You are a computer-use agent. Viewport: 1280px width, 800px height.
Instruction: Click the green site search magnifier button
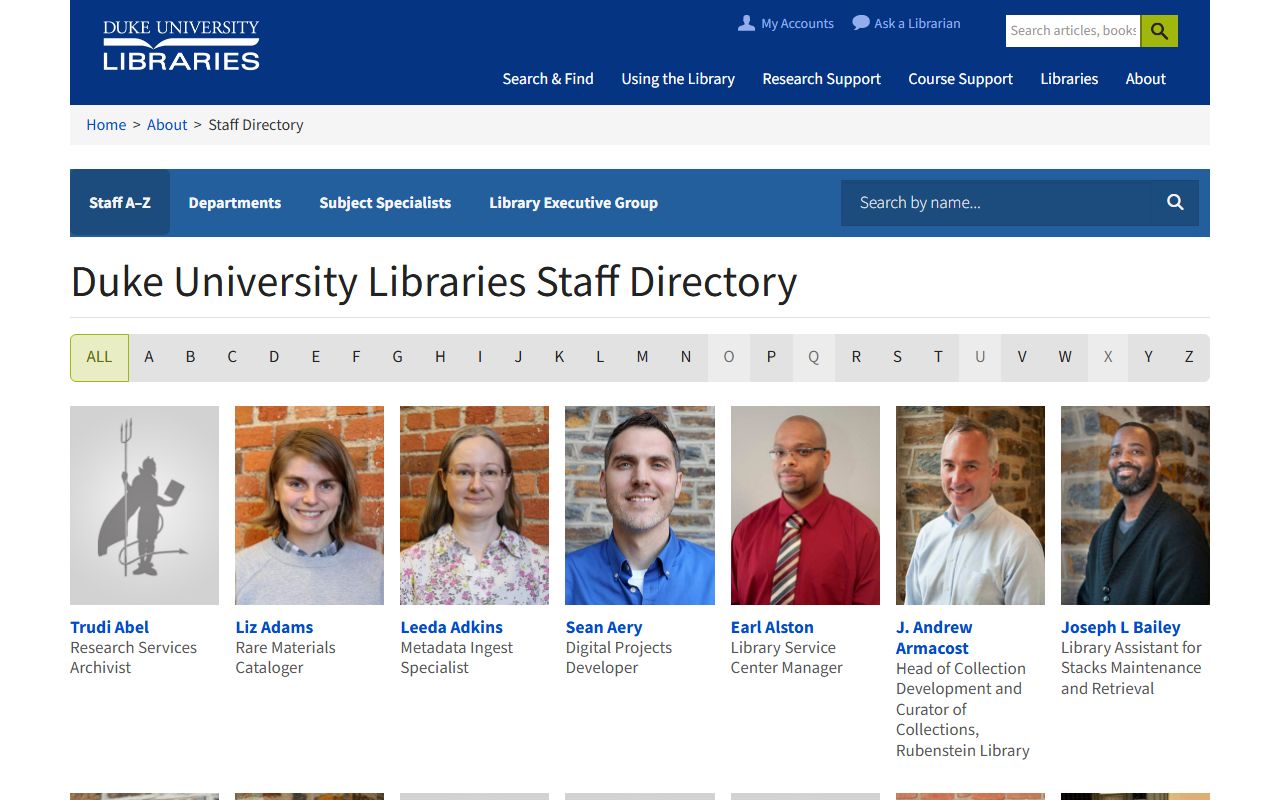point(1159,31)
